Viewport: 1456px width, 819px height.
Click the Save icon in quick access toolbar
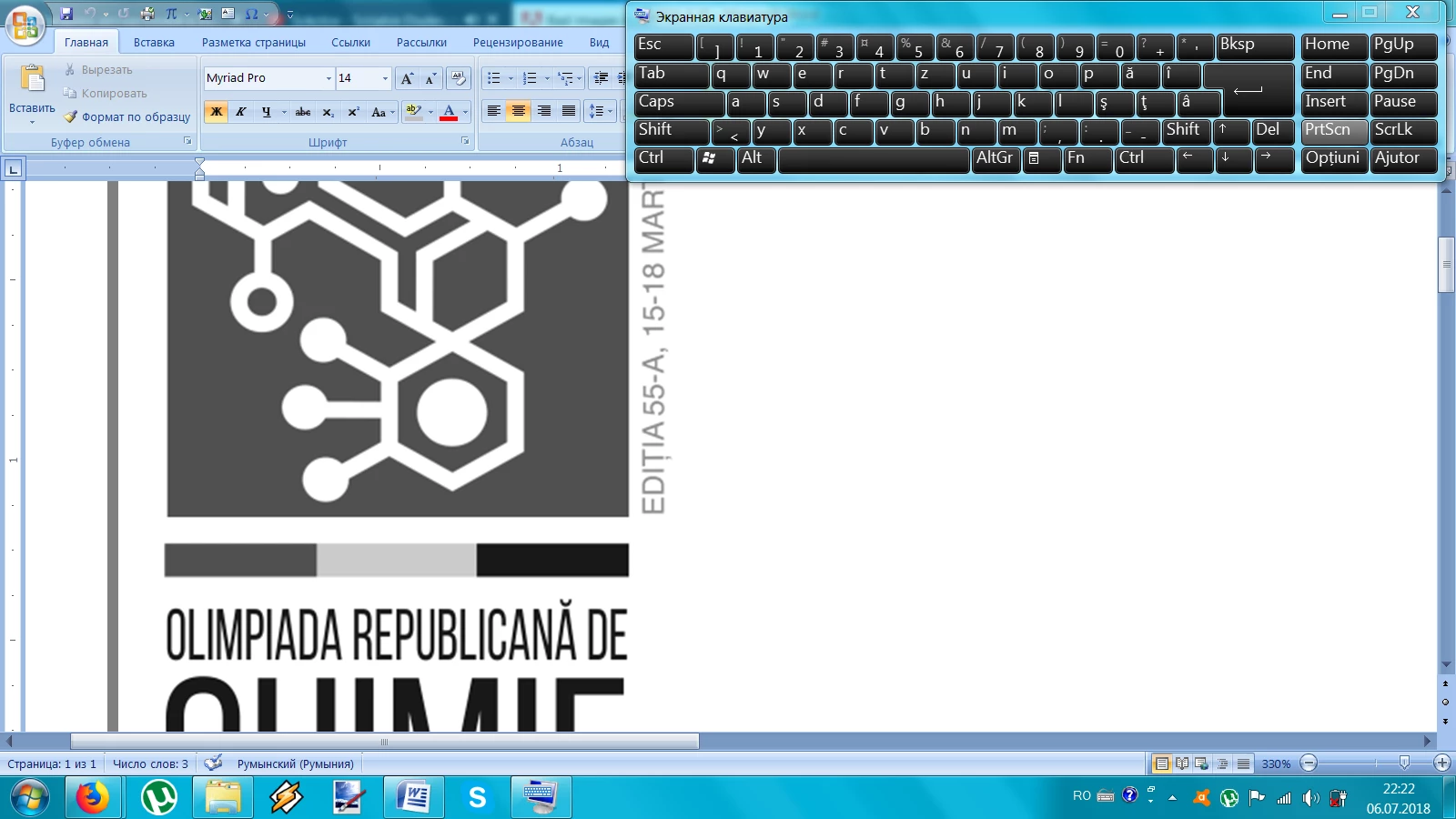coord(66,14)
